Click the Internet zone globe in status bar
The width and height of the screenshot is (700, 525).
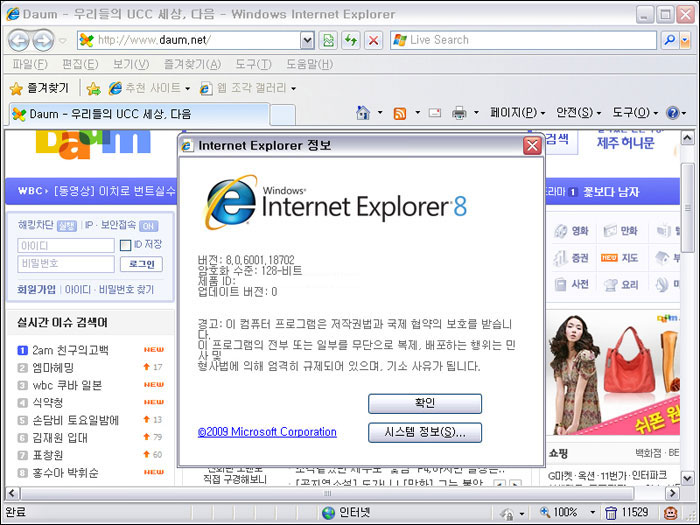pyautogui.click(x=329, y=512)
